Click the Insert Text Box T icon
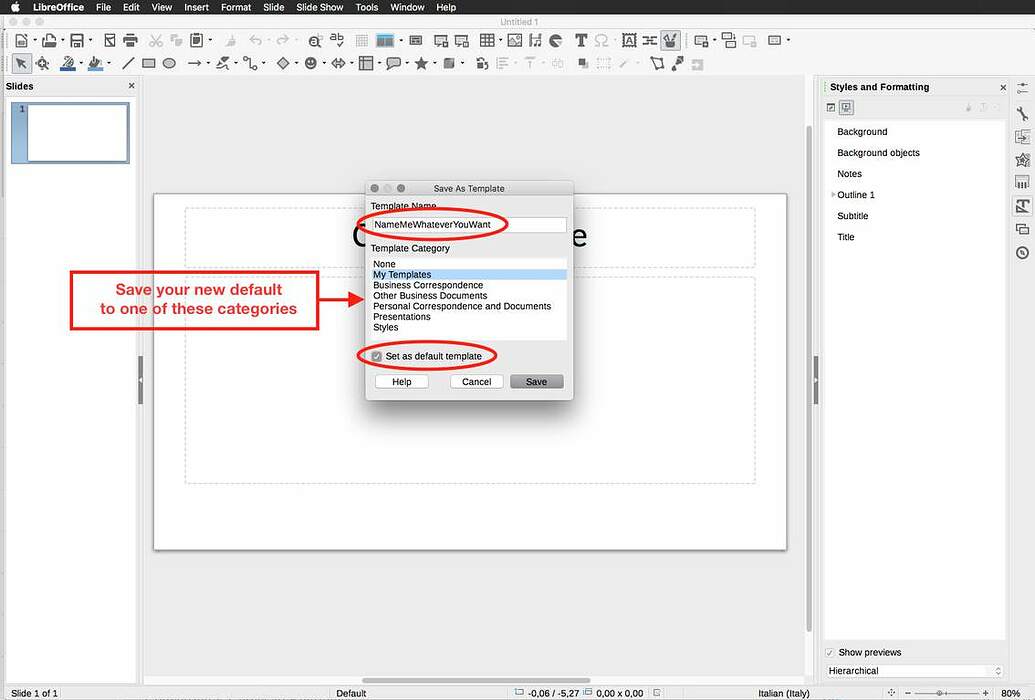The image size is (1035, 700). 581,40
